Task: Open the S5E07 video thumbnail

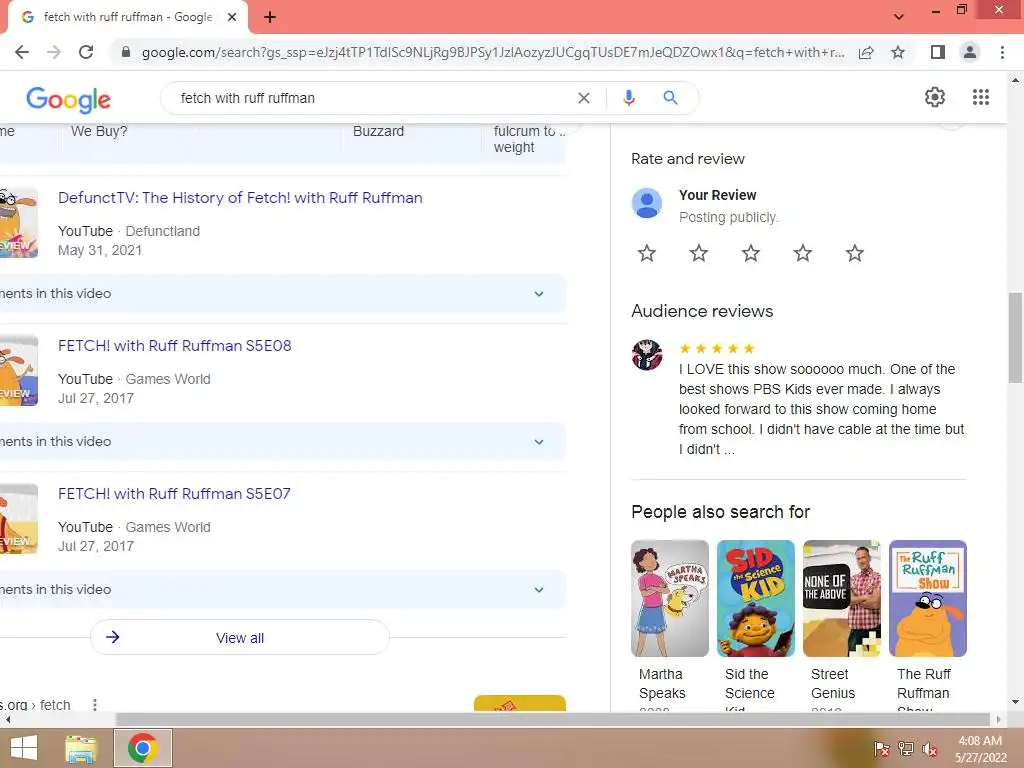Action: pos(19,519)
